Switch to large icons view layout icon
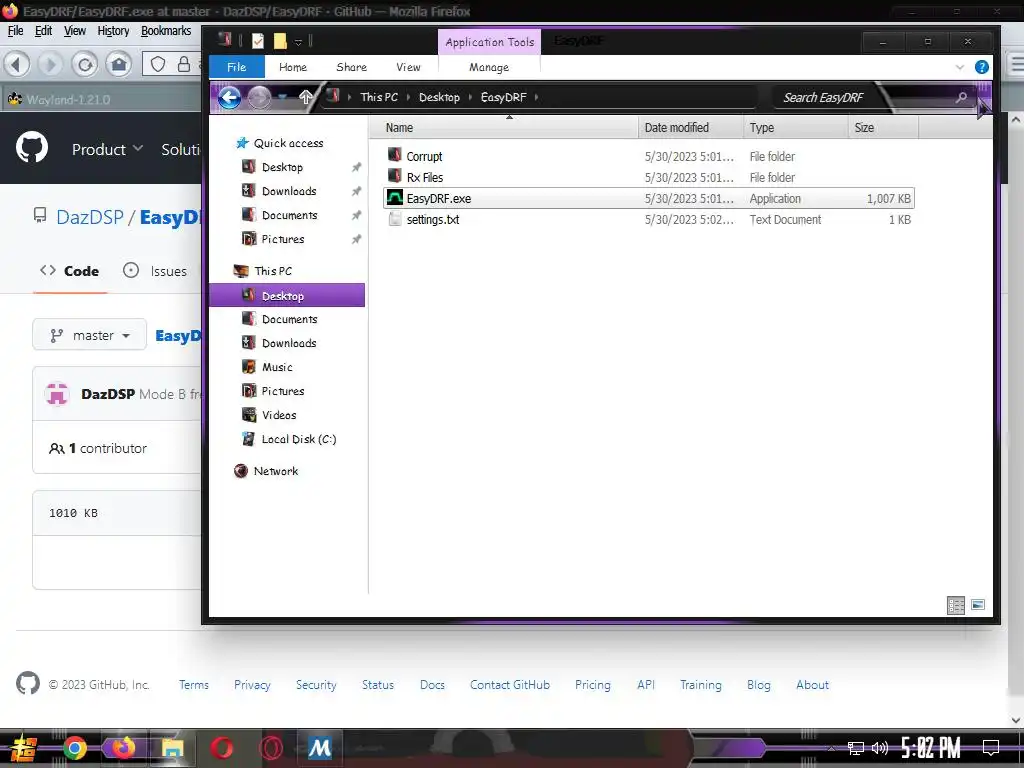1024x768 pixels. (977, 605)
